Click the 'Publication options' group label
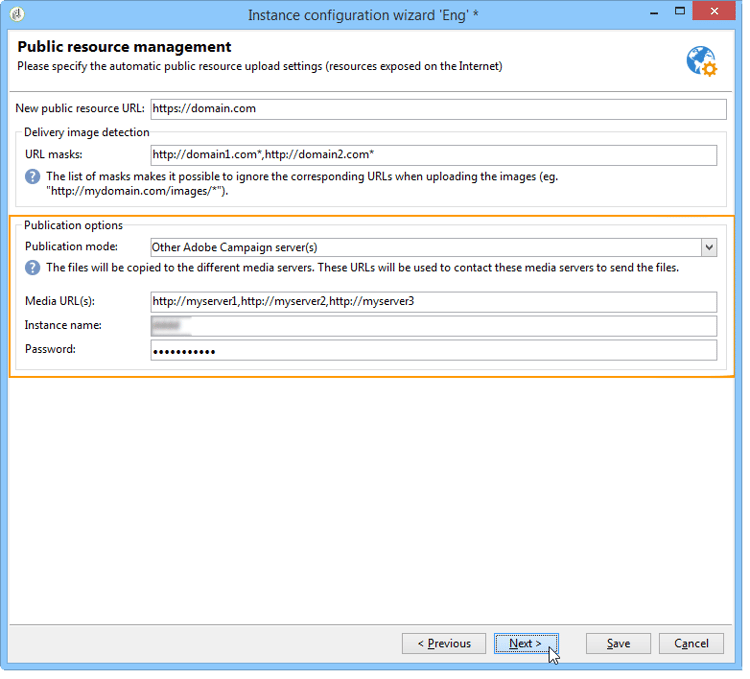 (74, 227)
